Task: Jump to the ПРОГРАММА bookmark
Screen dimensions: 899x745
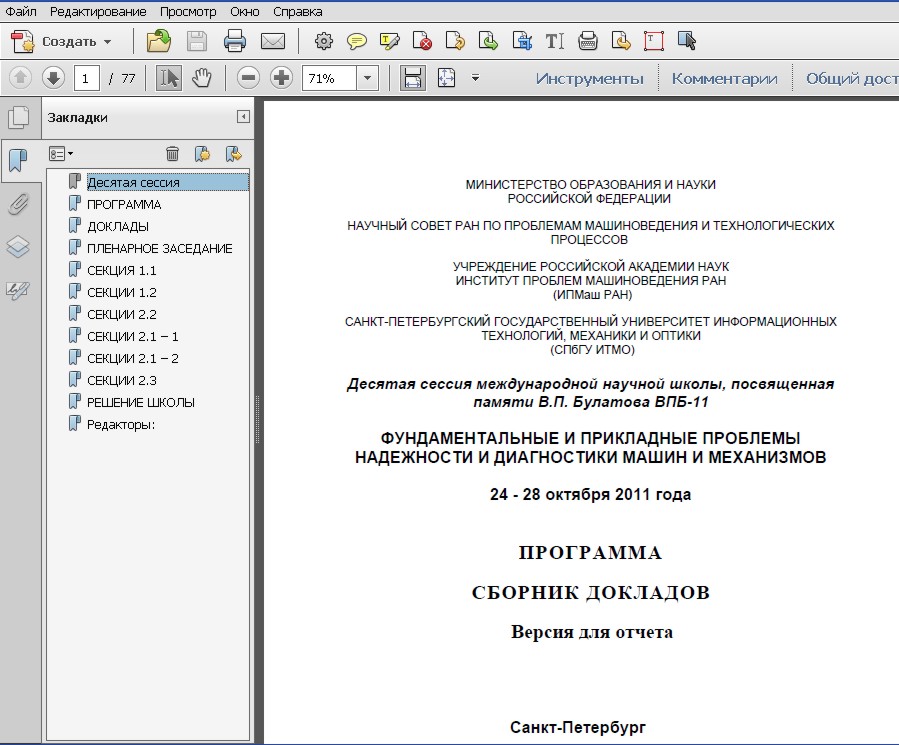Action: (124, 204)
